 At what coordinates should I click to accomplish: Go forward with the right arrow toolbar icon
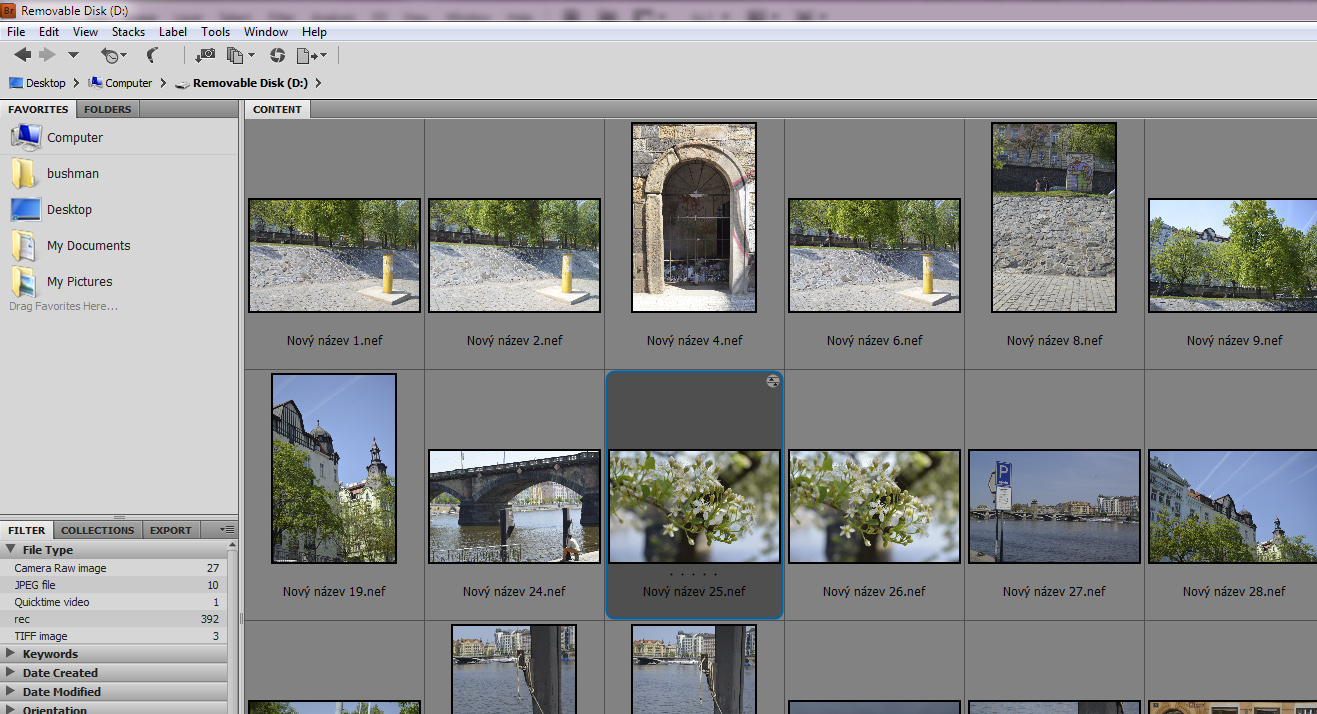47,55
